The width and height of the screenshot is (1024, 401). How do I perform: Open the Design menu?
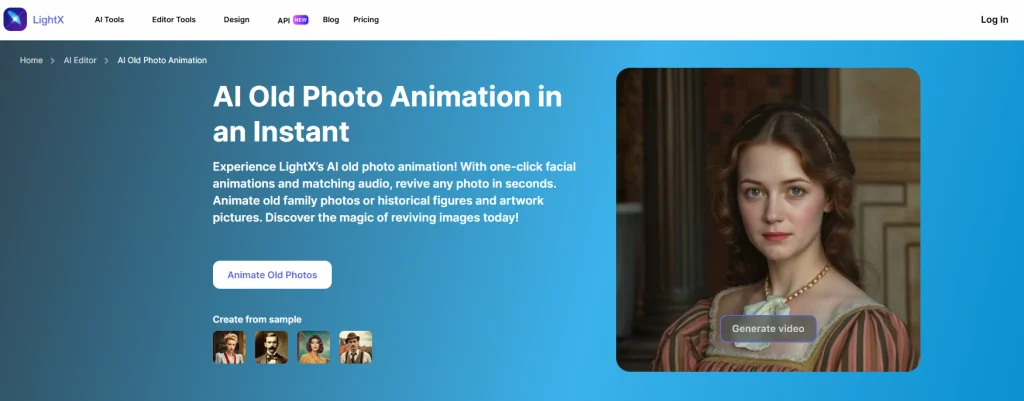tap(236, 19)
